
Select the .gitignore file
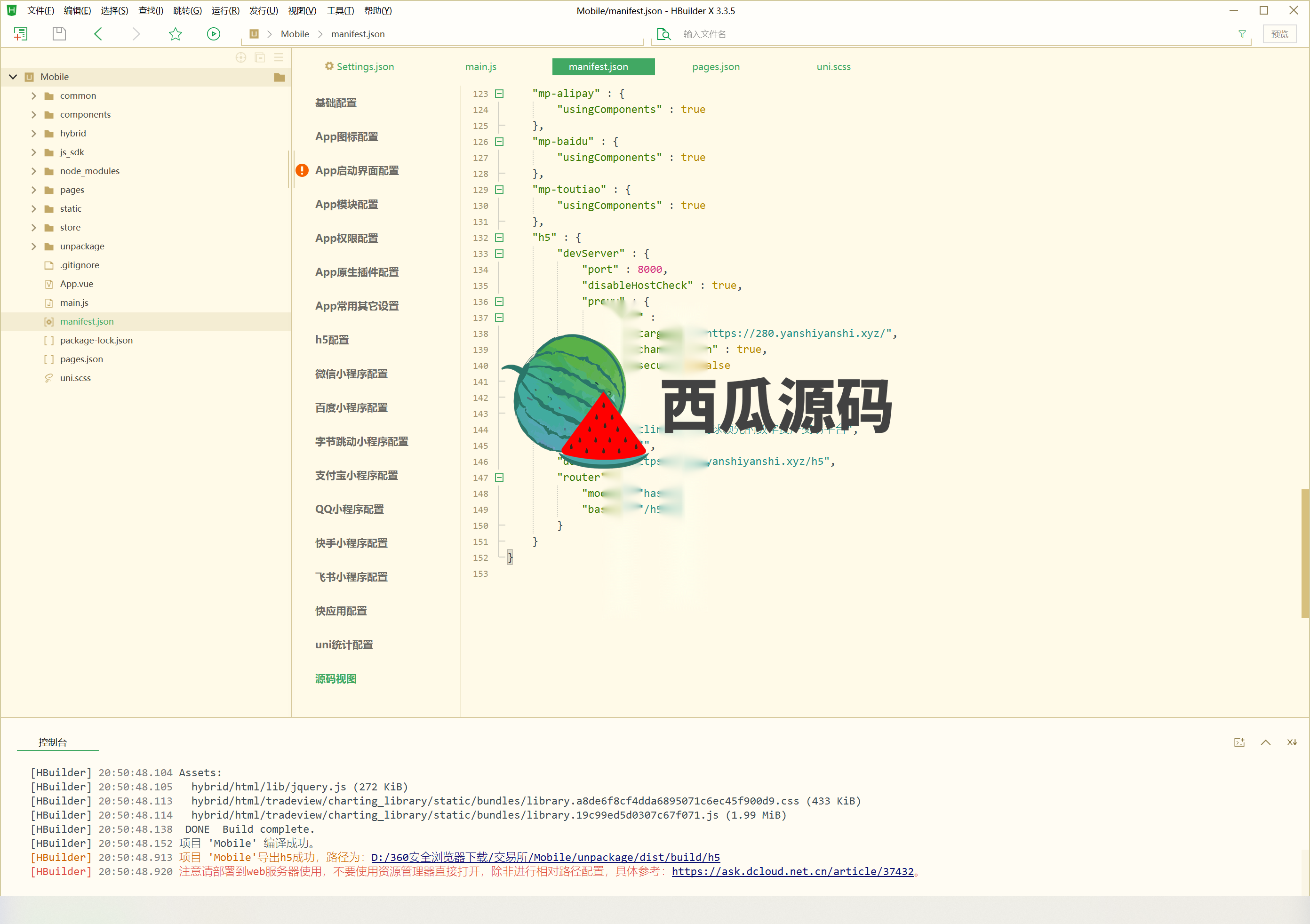pyautogui.click(x=80, y=265)
